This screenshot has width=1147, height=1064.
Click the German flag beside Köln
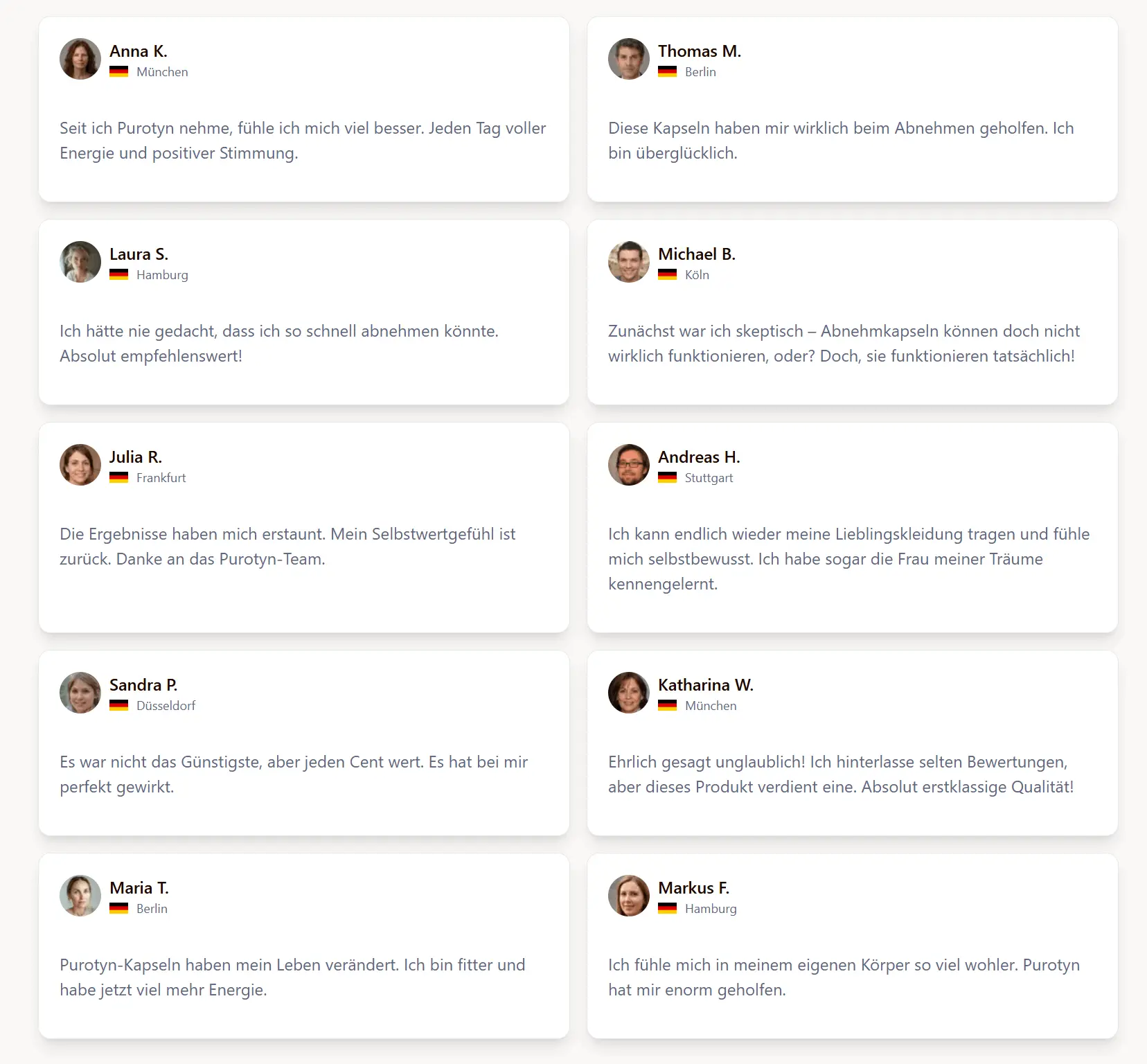click(668, 274)
